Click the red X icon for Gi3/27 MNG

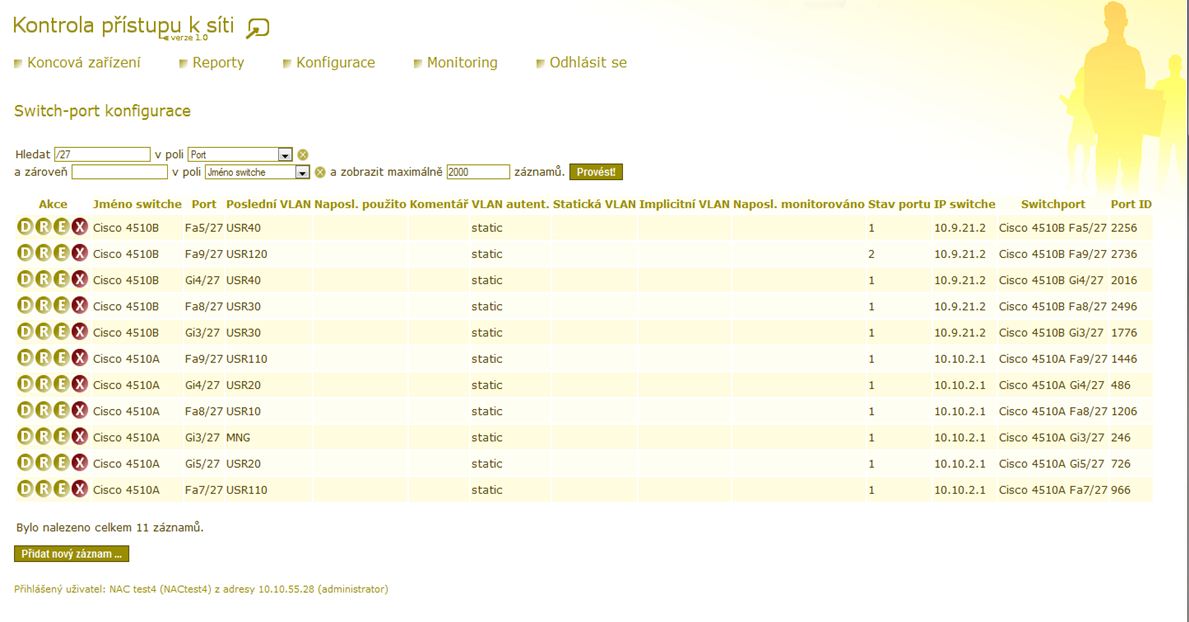79,437
